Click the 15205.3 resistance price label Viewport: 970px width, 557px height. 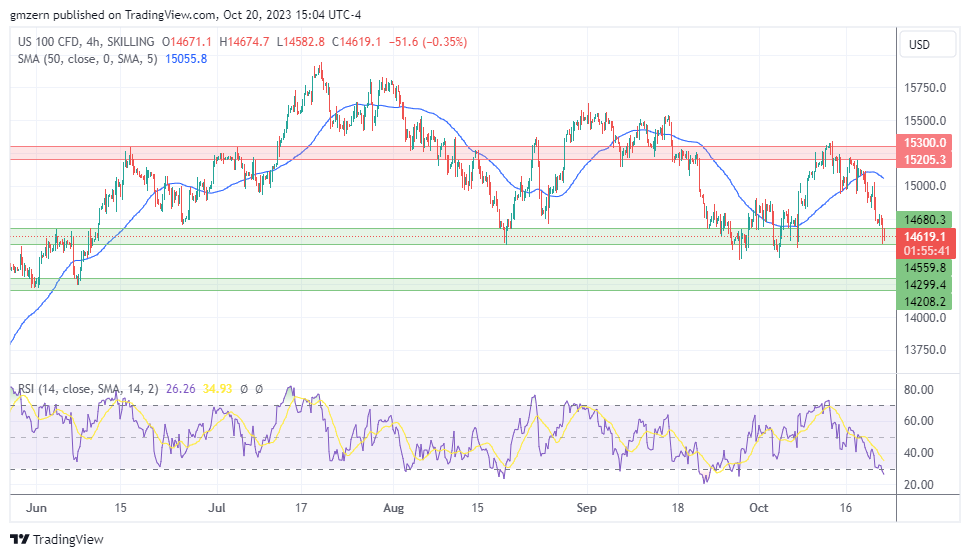[924, 160]
